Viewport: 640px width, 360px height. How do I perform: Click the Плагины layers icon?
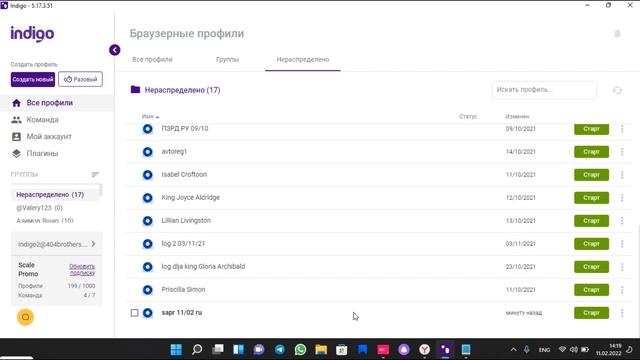16,153
